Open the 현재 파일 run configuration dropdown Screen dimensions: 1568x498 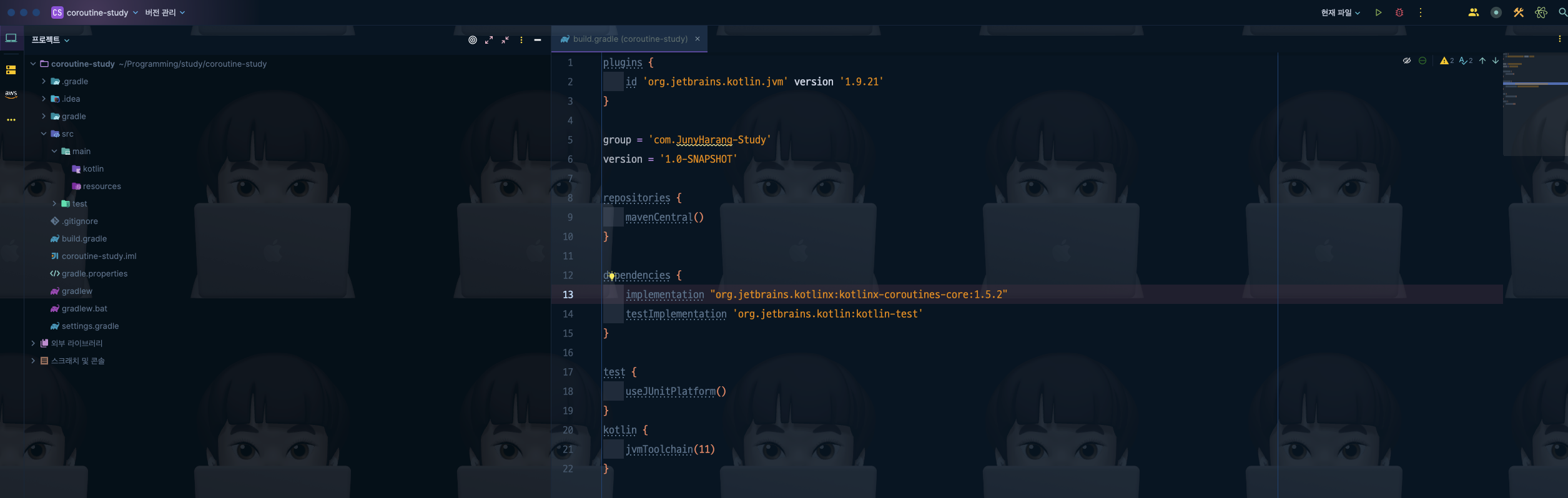1340,12
